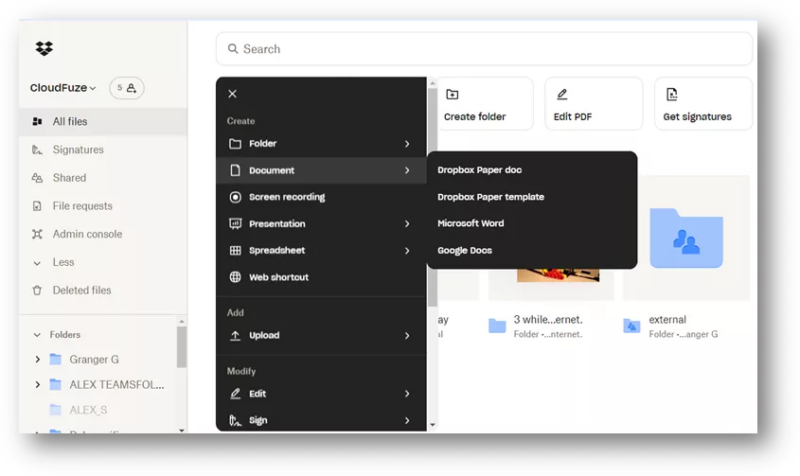The height and width of the screenshot is (476, 800).
Task: Select Microsoft Word
Action: pyautogui.click(x=532, y=223)
